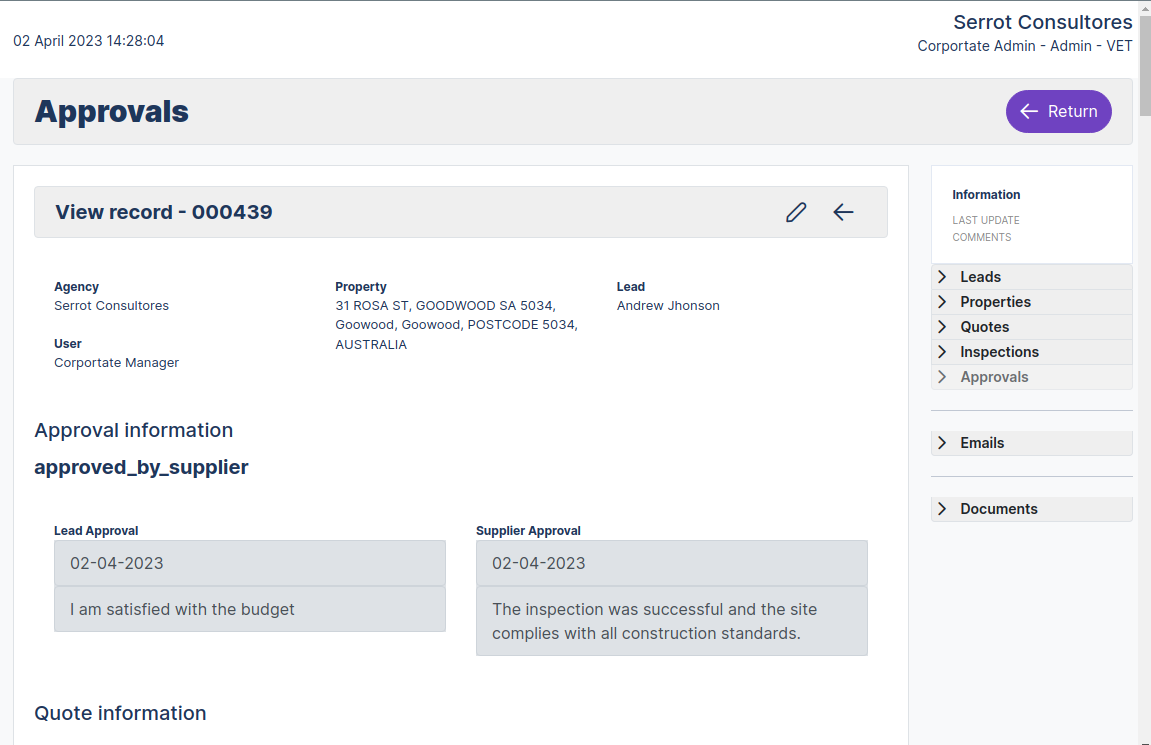Click the Lead Approval date field
1151x745 pixels.
[x=249, y=562]
